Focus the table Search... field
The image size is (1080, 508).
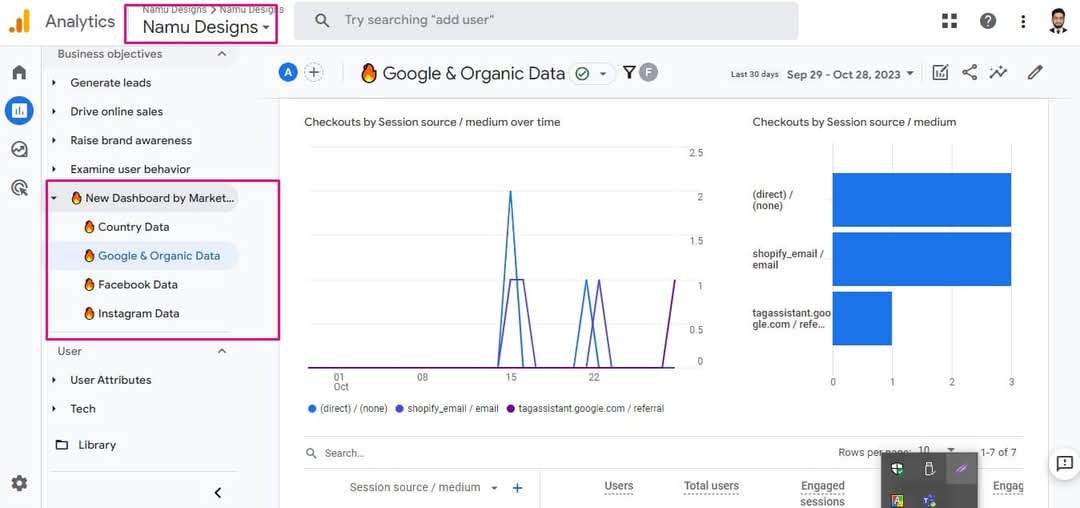click(x=344, y=453)
